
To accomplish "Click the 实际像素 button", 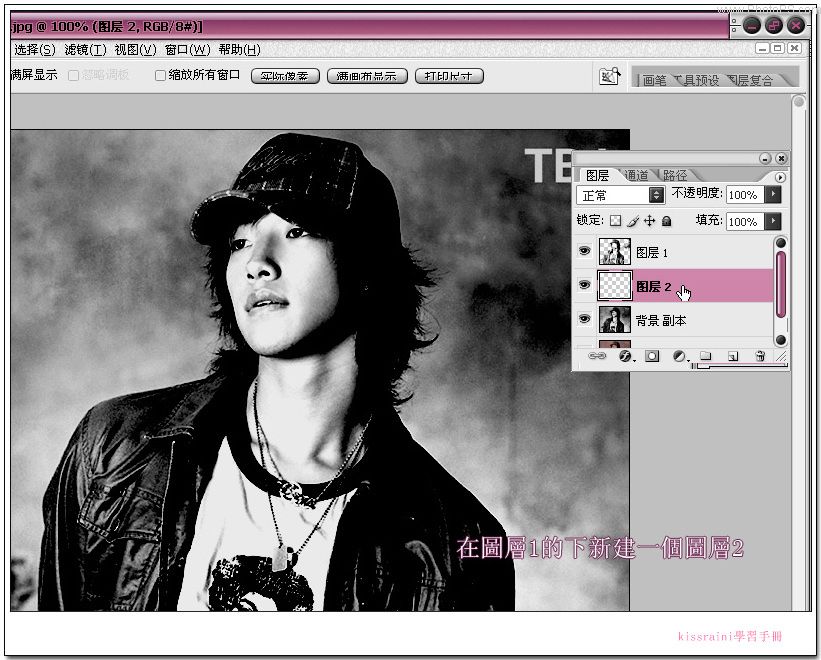I will click(285, 76).
